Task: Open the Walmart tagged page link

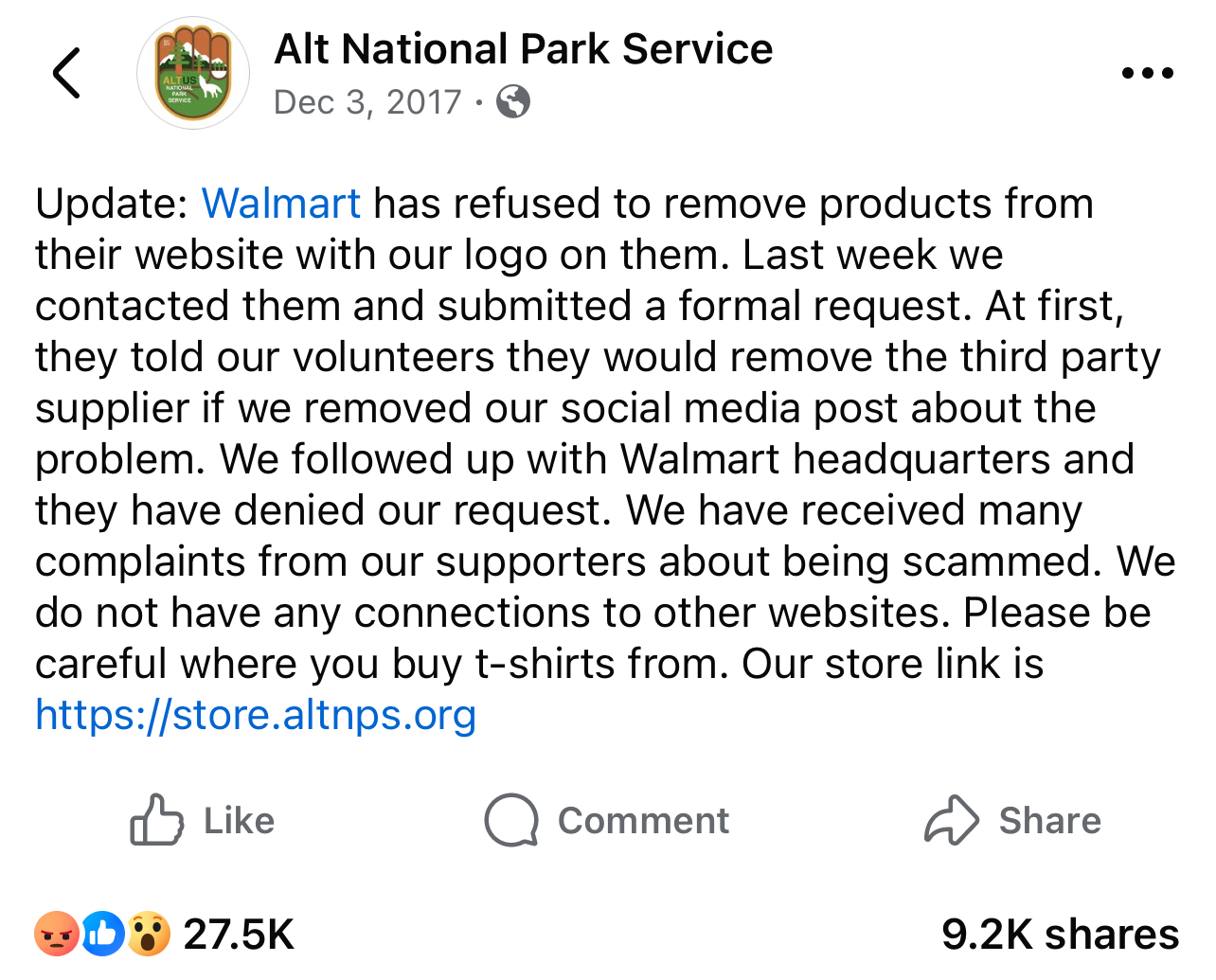Action: tap(280, 204)
